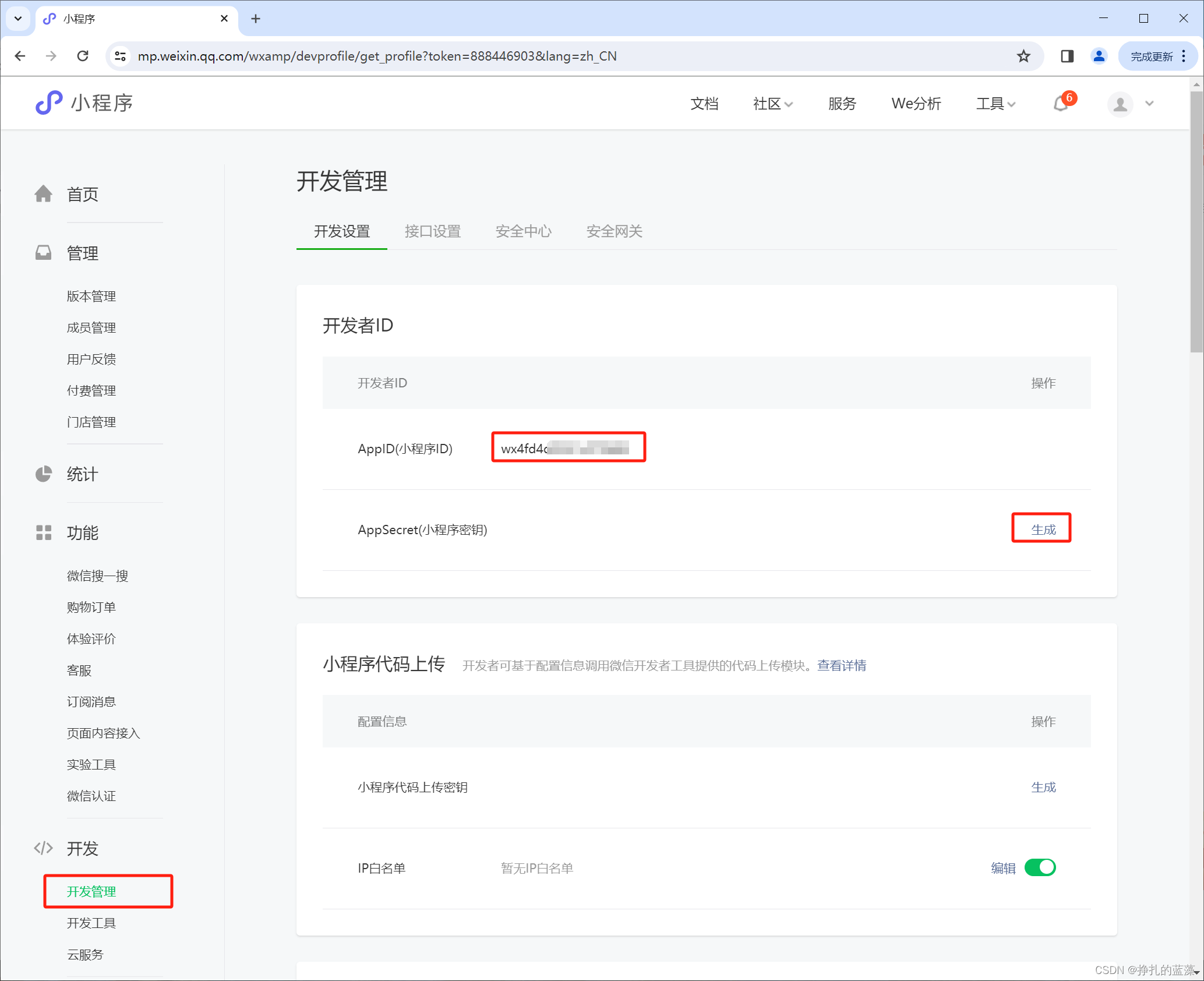The height and width of the screenshot is (981, 1204).
Task: Reload the page using refresh icon
Action: 83,56
